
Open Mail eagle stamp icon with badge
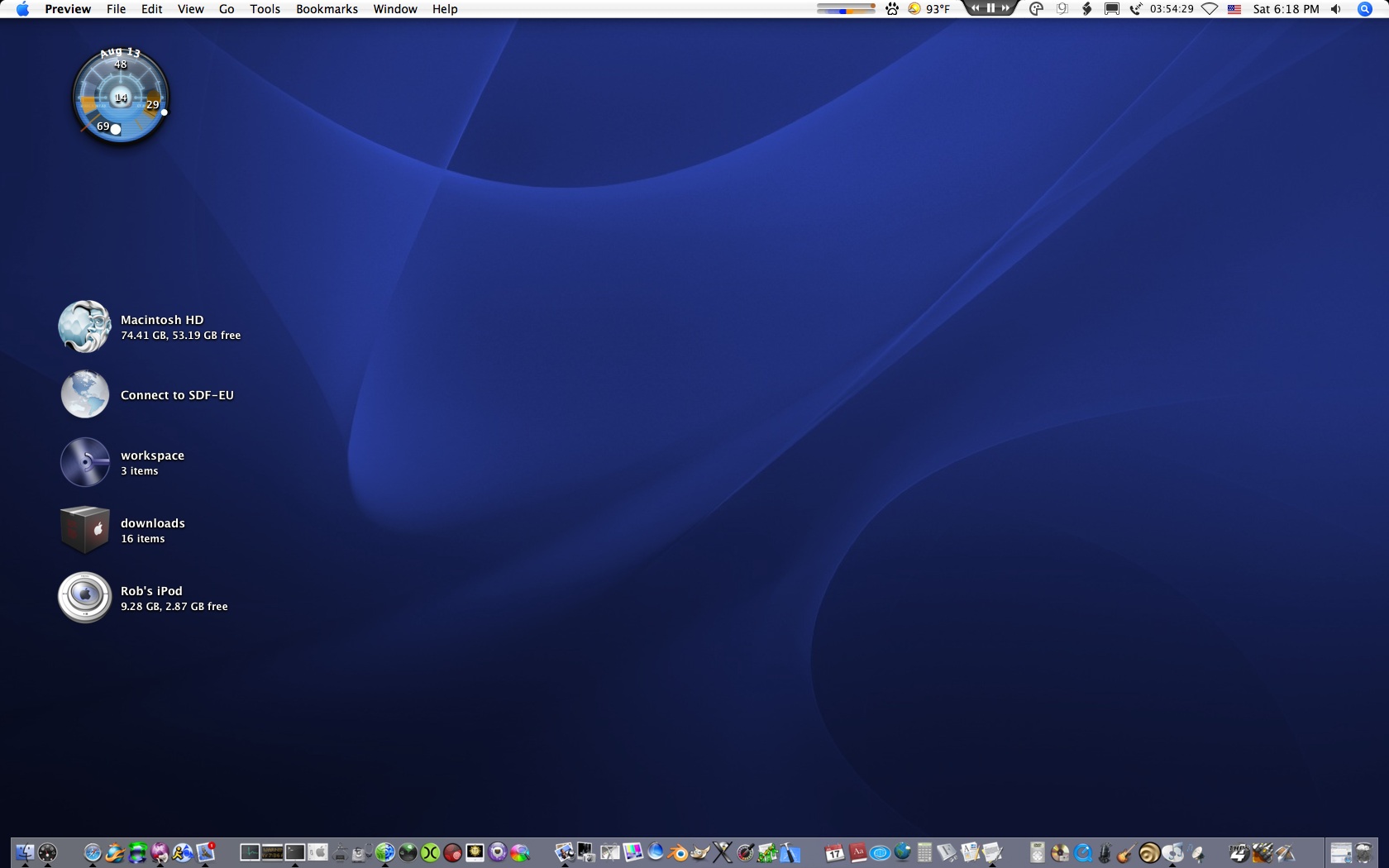click(205, 852)
